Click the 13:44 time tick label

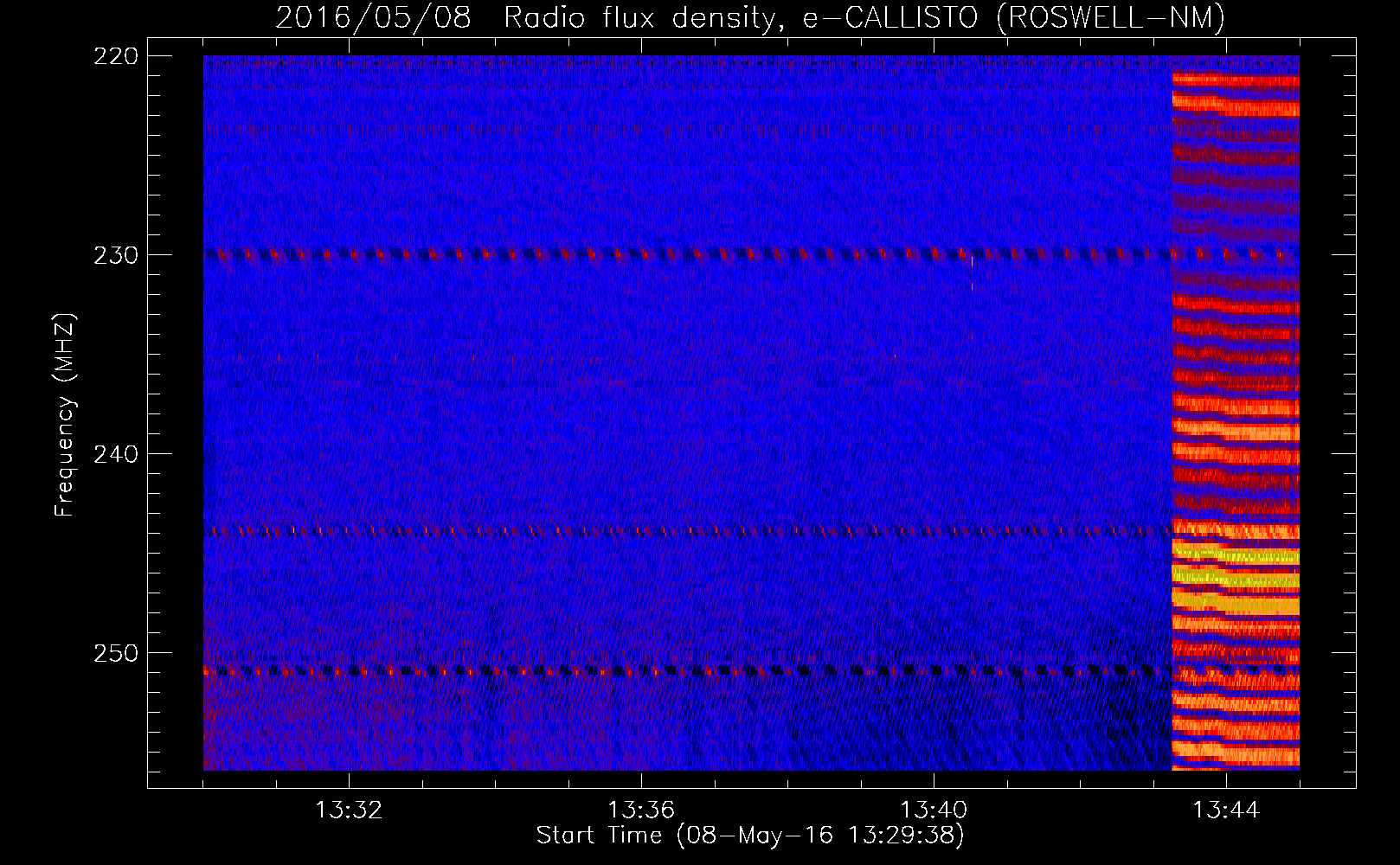[x=1226, y=811]
